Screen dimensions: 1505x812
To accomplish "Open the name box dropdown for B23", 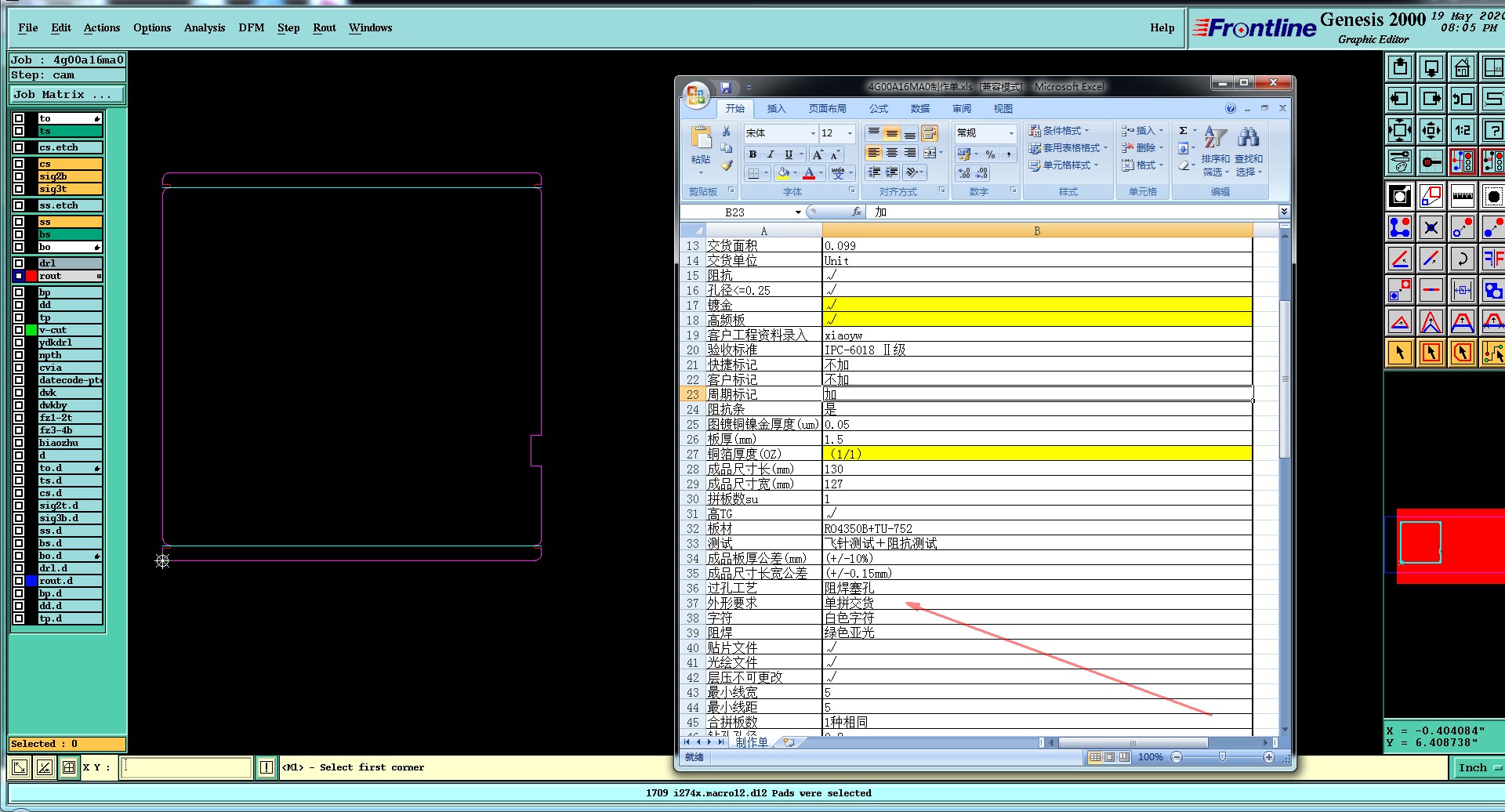I will [x=798, y=212].
